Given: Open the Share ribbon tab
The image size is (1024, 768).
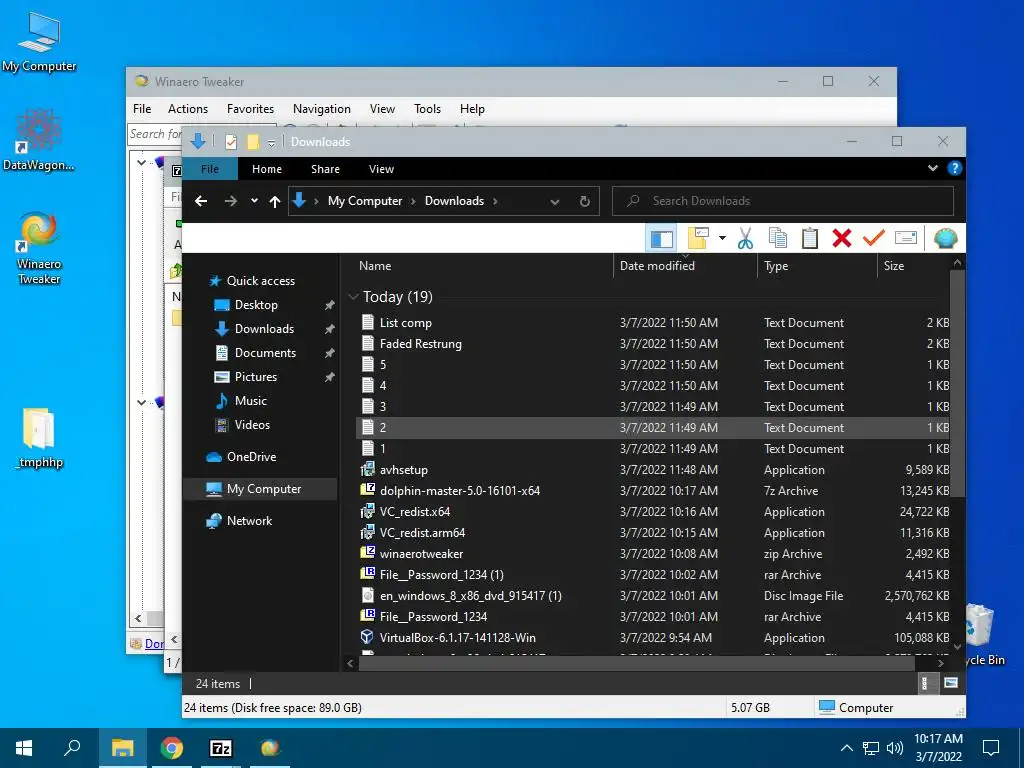Looking at the screenshot, I should (325, 169).
